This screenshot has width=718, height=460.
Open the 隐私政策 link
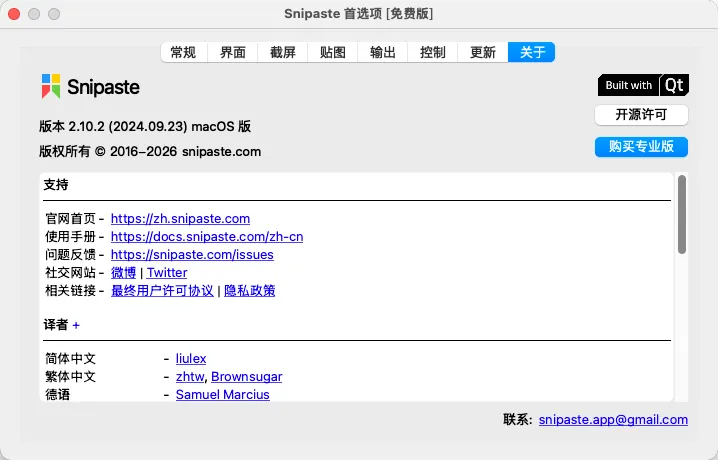click(250, 291)
